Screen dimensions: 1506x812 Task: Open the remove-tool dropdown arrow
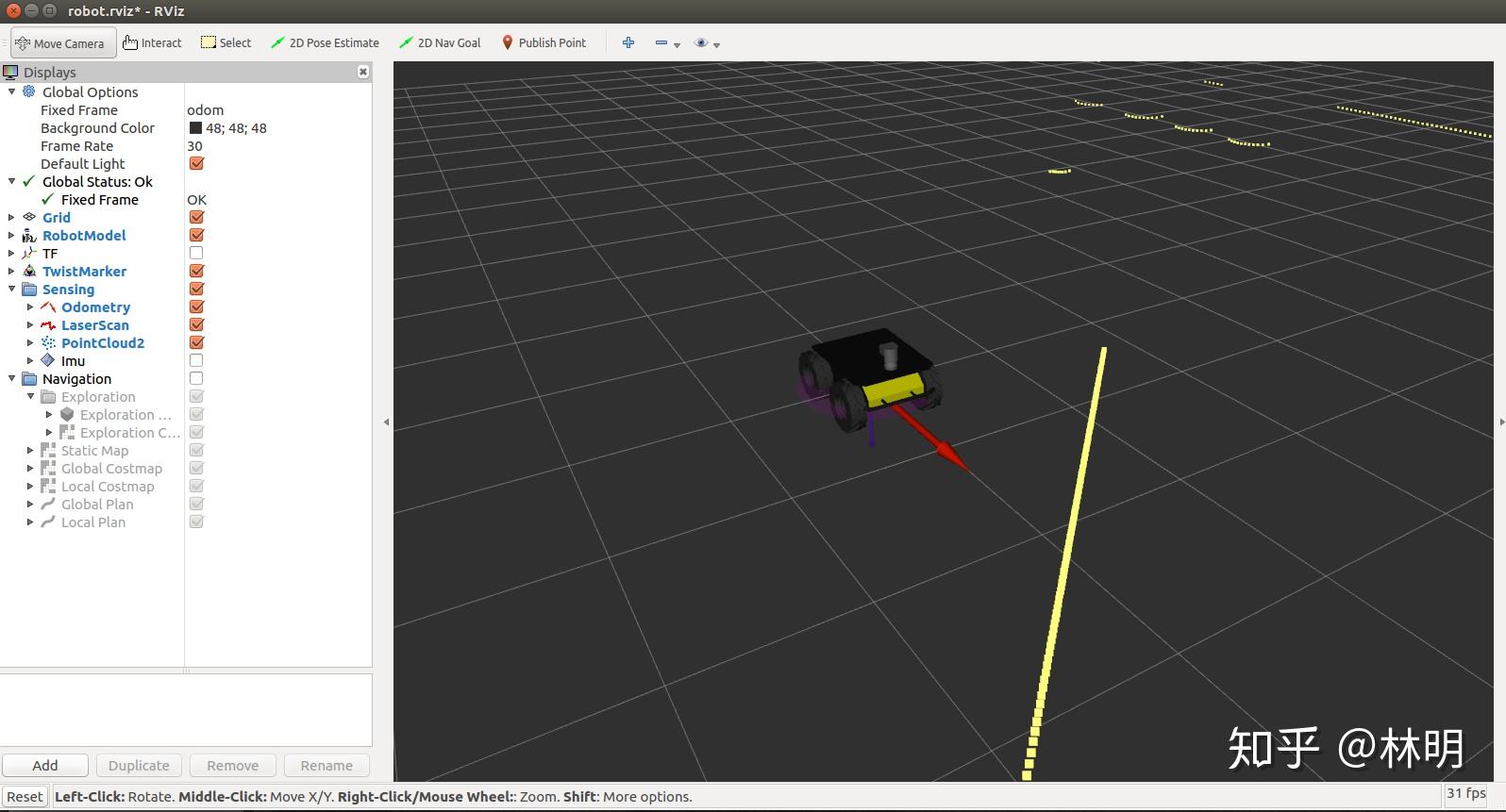(677, 45)
